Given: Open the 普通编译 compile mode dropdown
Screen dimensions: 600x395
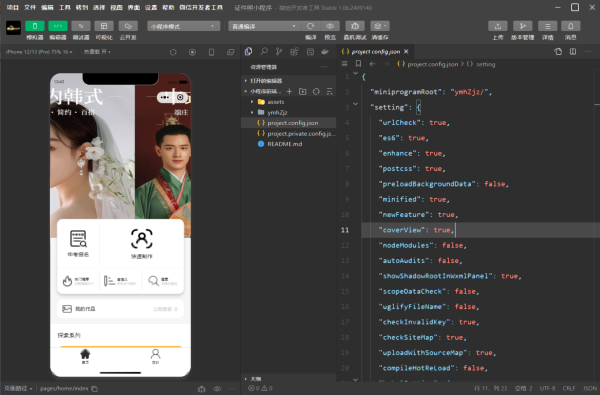Looking at the screenshot, I should 264,26.
